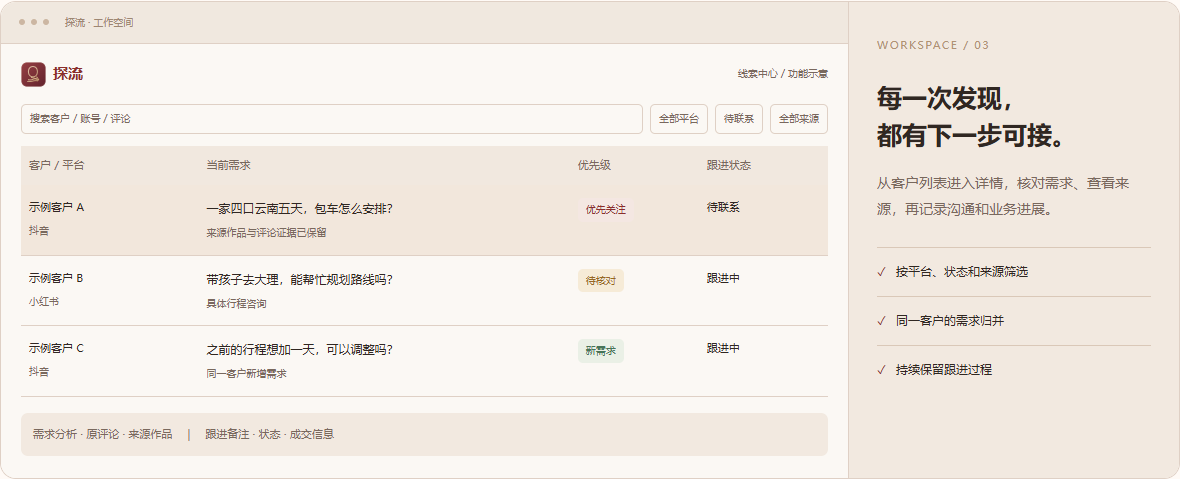
Task: Open the 待联系 status filter
Action: coord(739,119)
